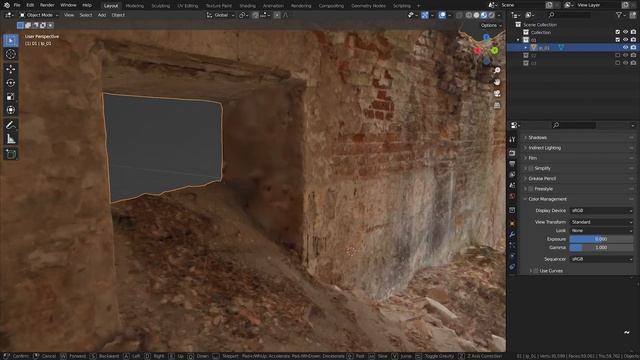640x360 pixels.
Task: Select solid viewport shading mode
Action: (476, 15)
